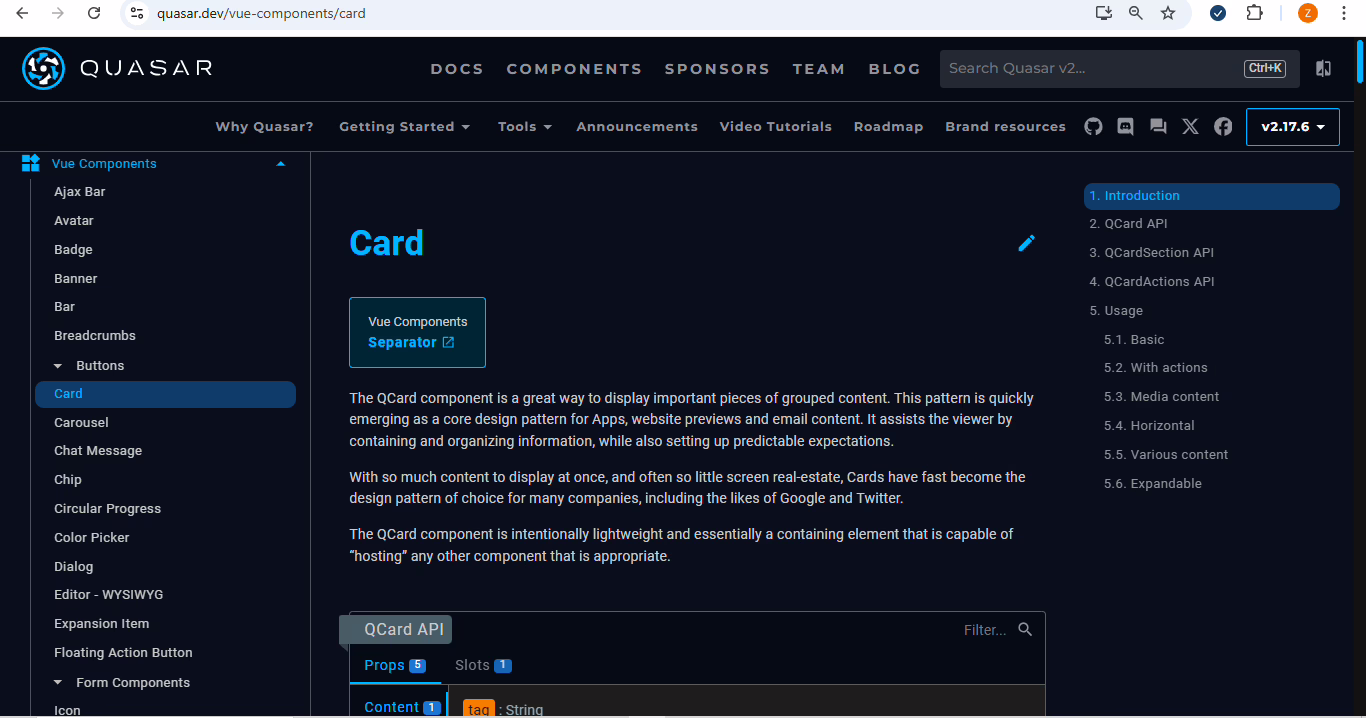Open Chat Message in the sidebar
This screenshot has height=718, width=1366.
tap(98, 450)
